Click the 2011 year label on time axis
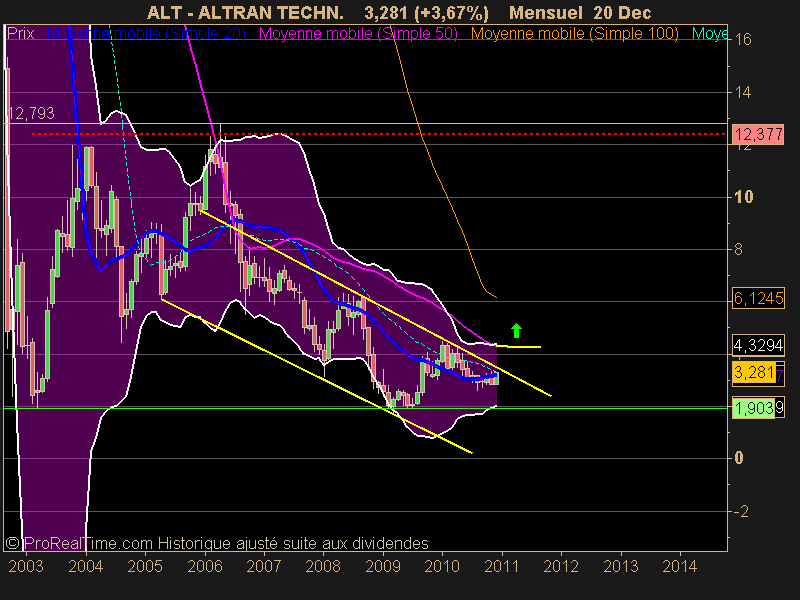This screenshot has height=600, width=800. click(502, 566)
